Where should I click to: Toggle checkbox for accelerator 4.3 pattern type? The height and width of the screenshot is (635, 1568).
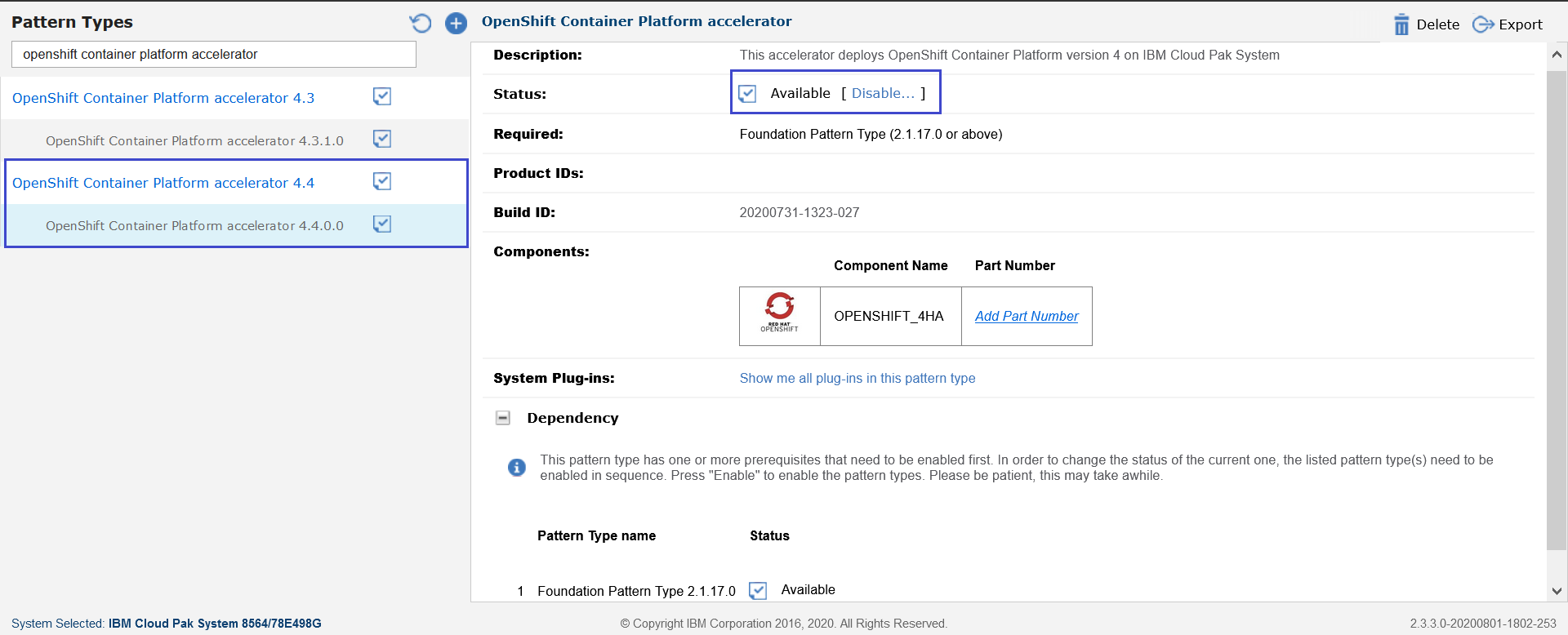(x=382, y=96)
